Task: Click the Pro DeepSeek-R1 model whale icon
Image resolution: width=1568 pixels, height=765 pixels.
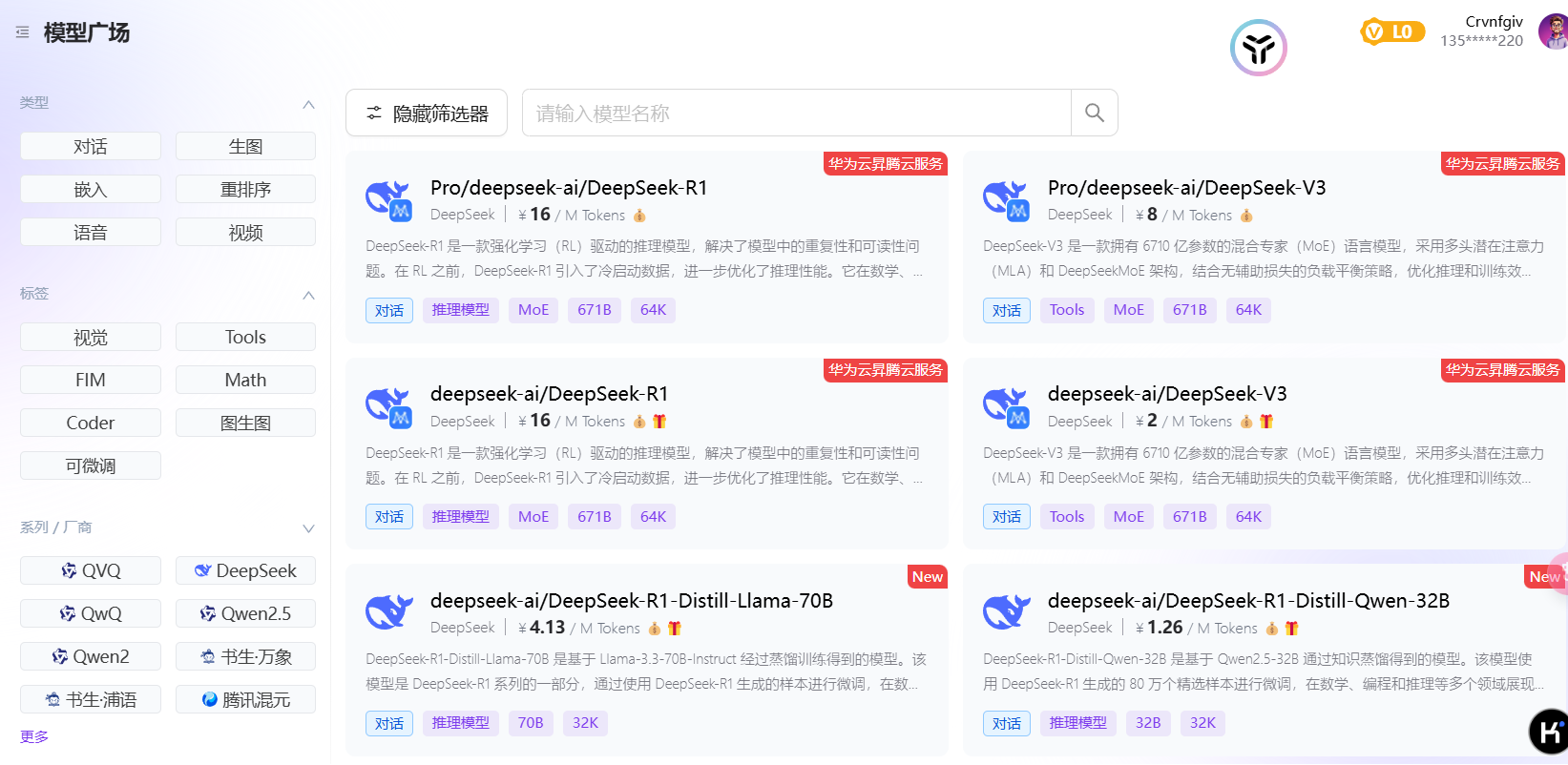Action: point(388,200)
